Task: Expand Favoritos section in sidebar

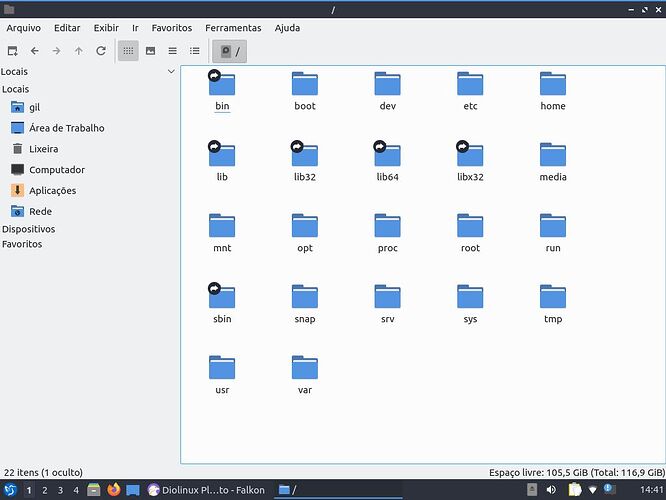Action: (x=22, y=244)
